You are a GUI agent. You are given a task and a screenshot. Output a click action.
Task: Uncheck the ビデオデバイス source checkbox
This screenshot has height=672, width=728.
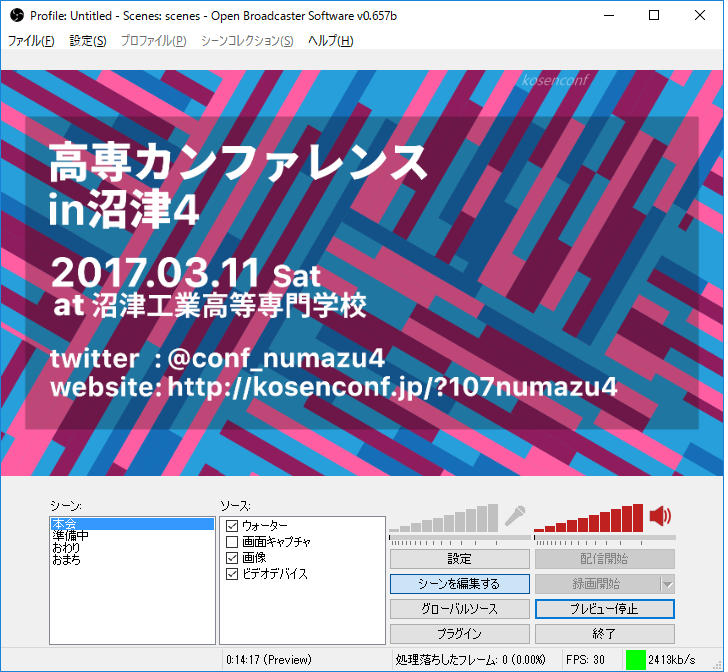coord(232,574)
